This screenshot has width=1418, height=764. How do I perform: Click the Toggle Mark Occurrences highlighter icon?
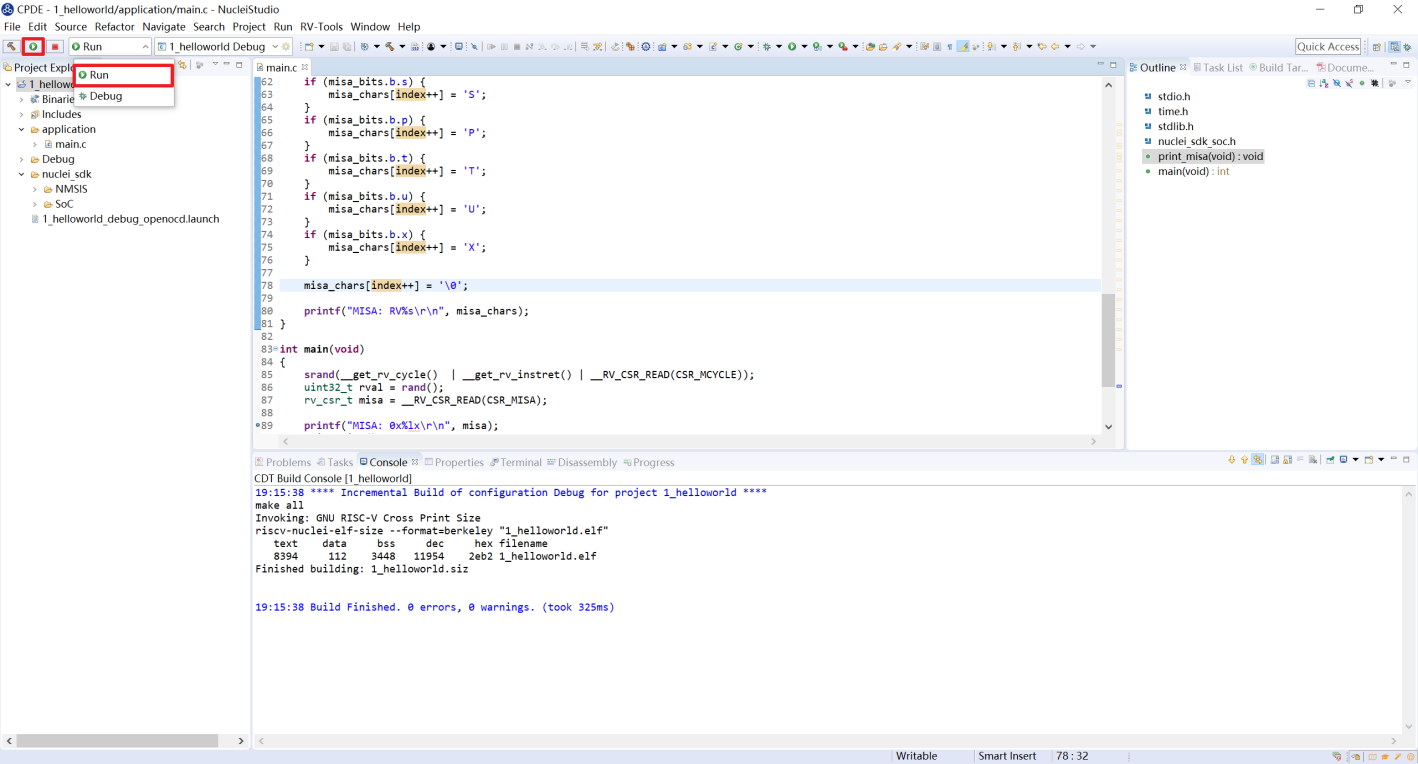pos(964,46)
